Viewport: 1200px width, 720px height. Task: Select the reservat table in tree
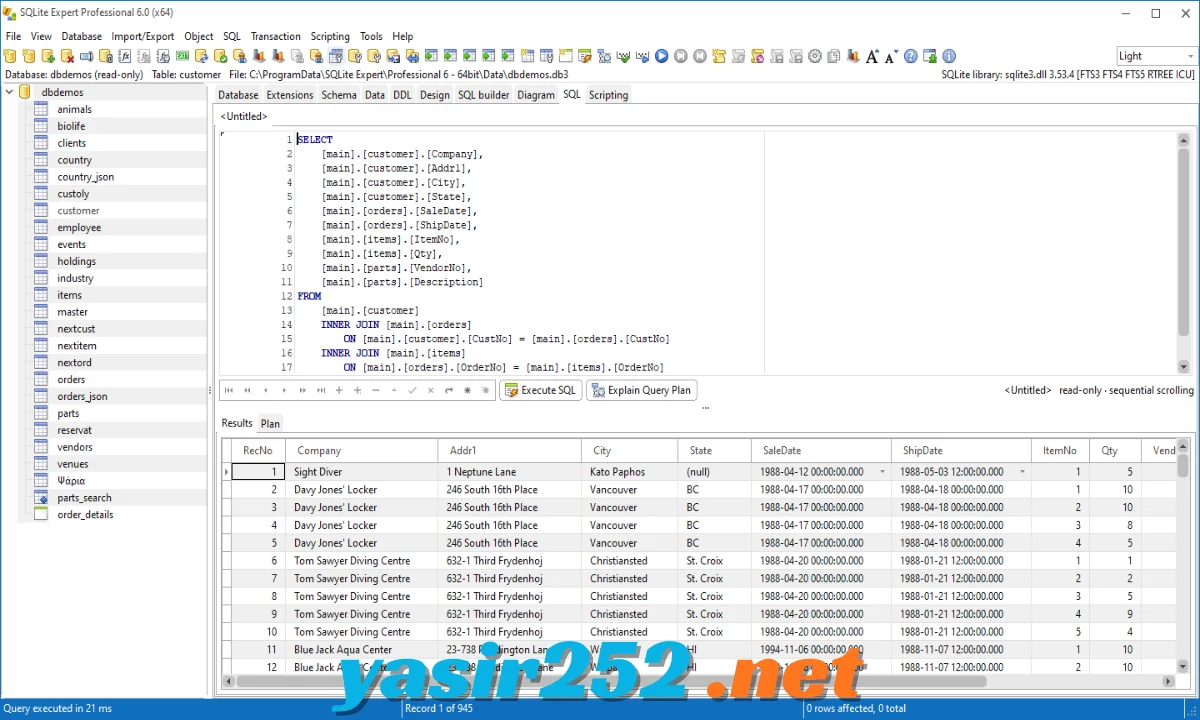(74, 430)
